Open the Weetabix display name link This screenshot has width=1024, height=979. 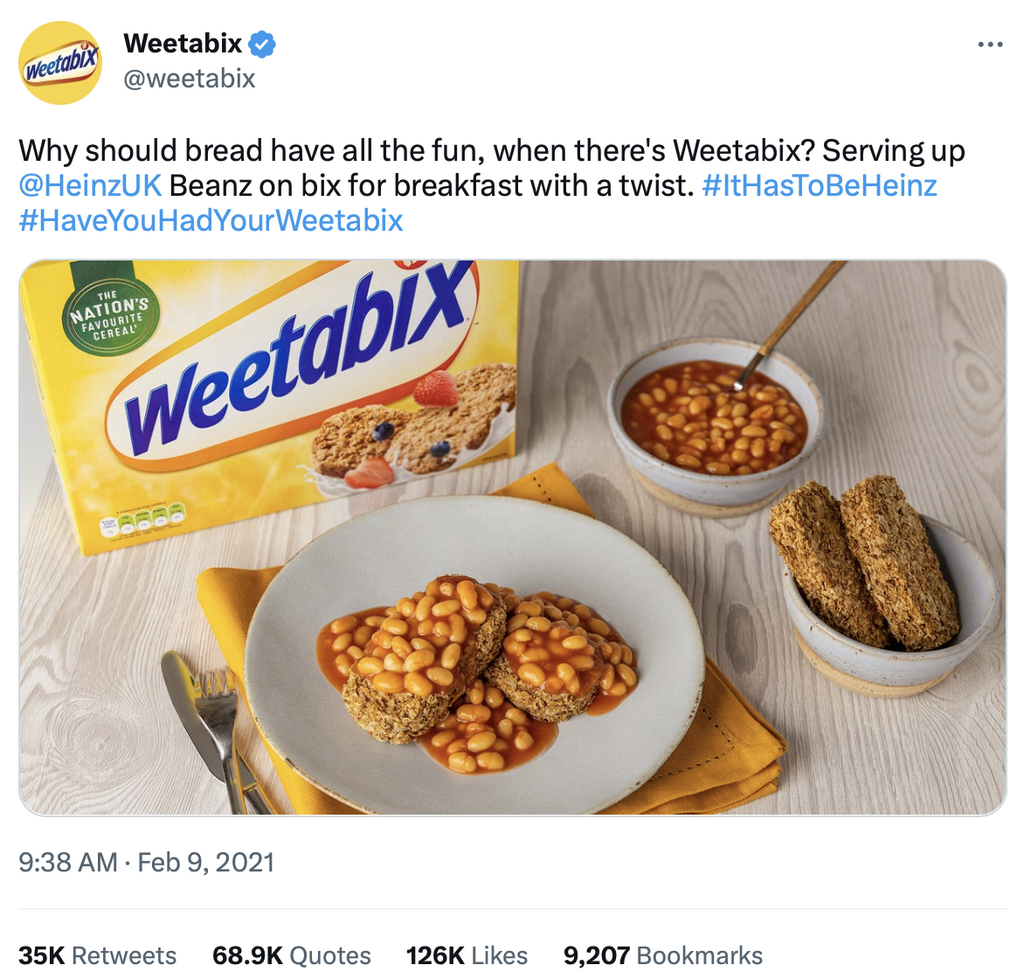182,44
